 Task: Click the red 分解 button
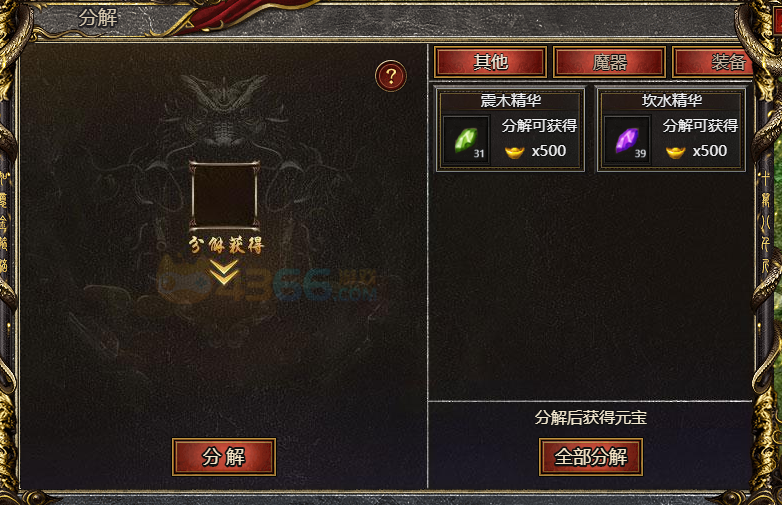(x=224, y=457)
